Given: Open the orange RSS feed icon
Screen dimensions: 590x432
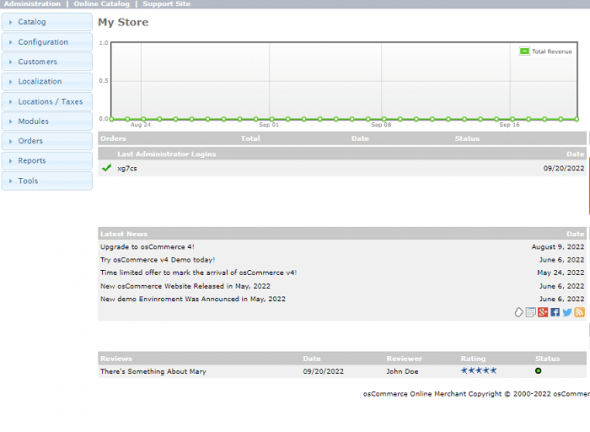Looking at the screenshot, I should pos(579,312).
